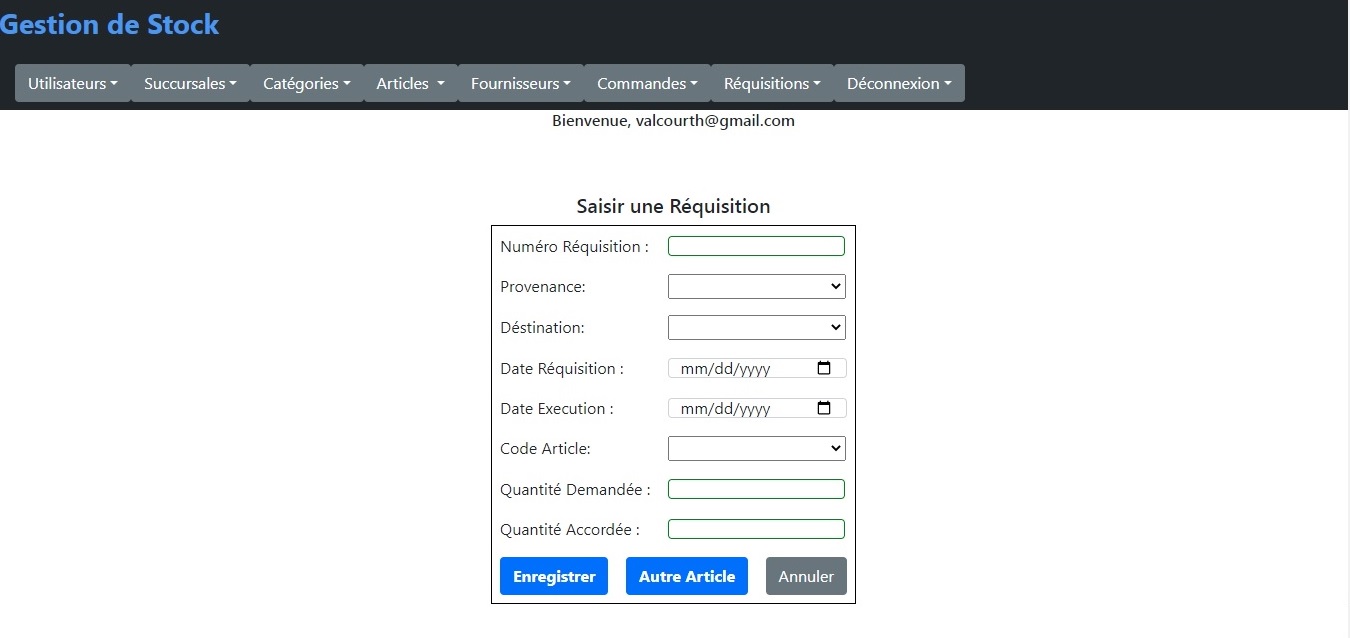
Task: Cancel the form with Annuler
Action: coord(806,576)
